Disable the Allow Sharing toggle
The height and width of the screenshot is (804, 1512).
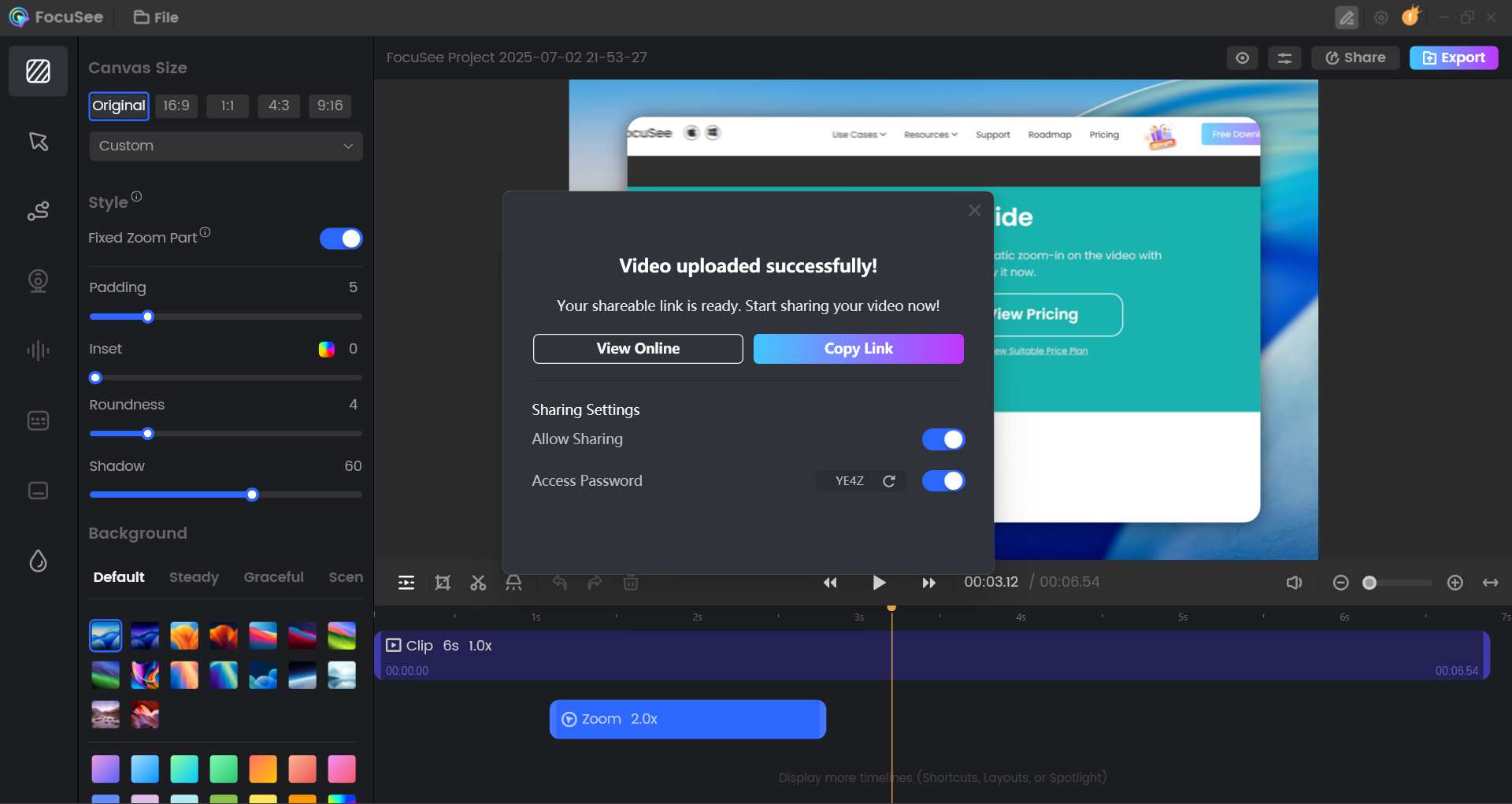pos(943,439)
